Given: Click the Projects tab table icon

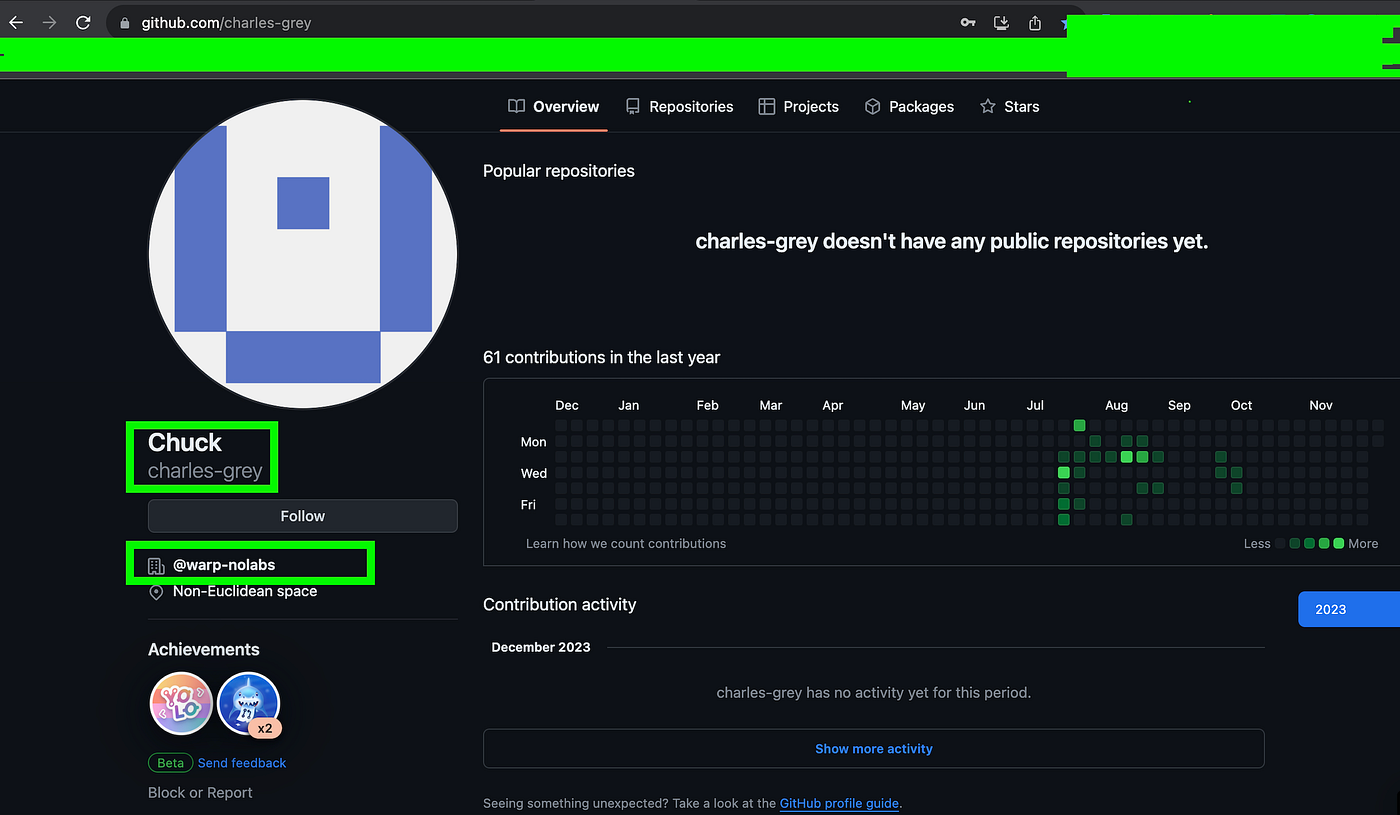Looking at the screenshot, I should 767,107.
